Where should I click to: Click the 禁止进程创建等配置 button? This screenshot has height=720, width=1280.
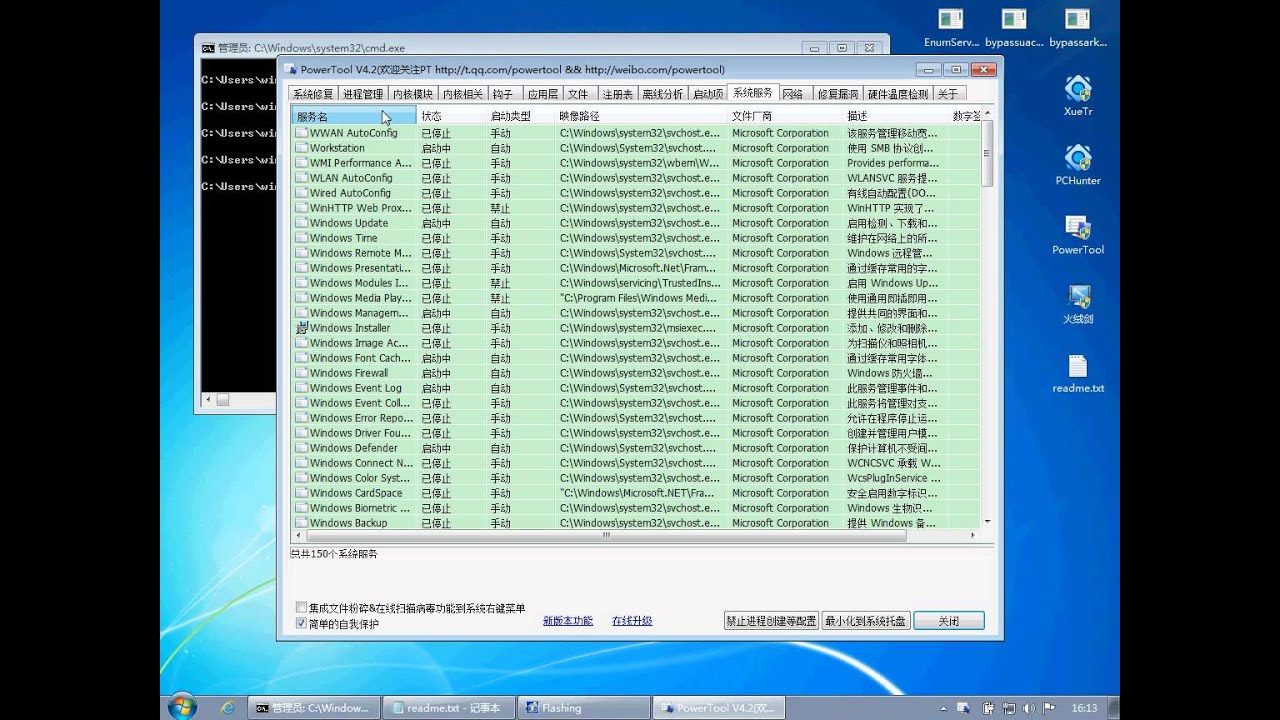coord(771,621)
